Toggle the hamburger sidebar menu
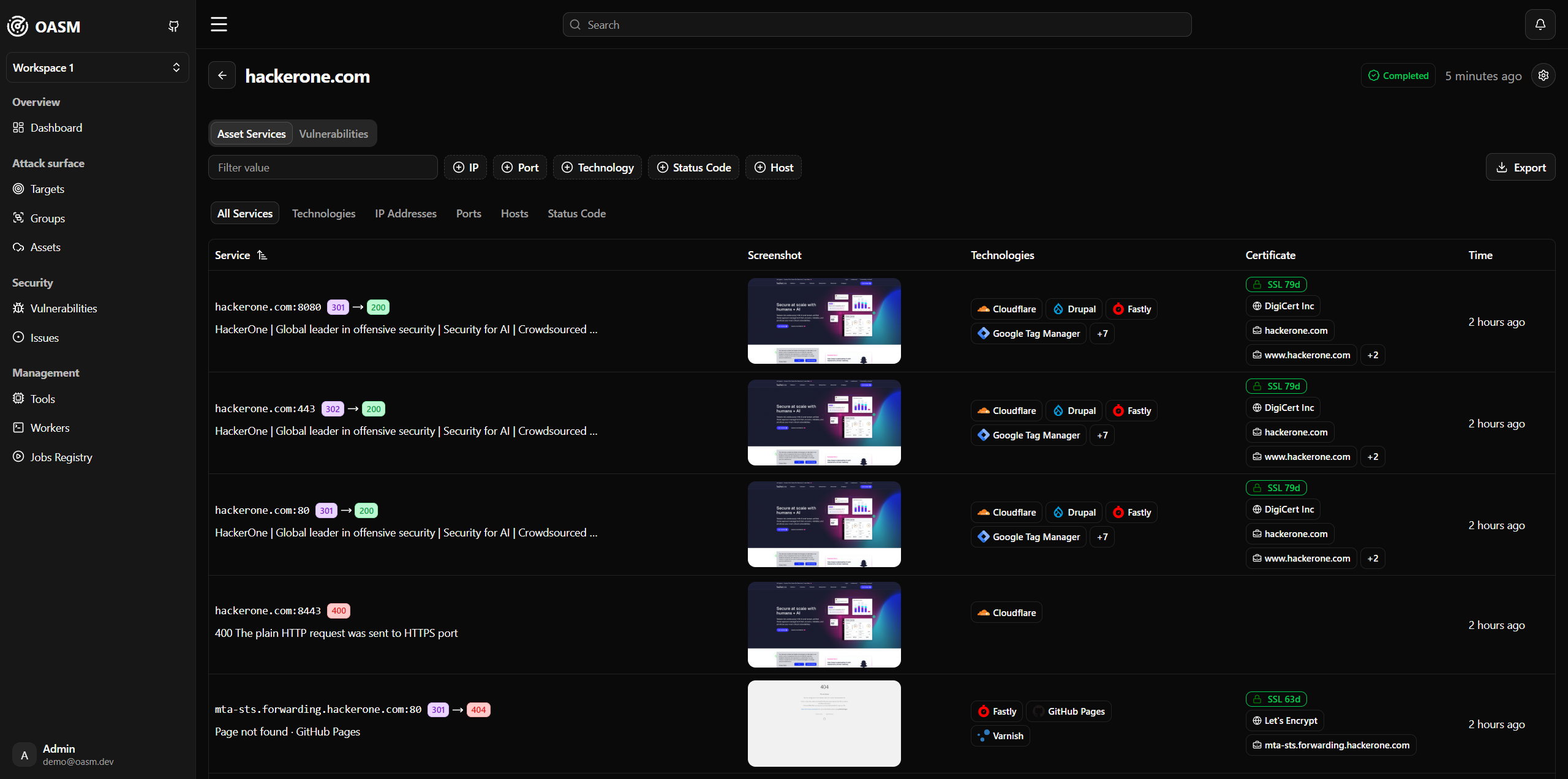Image resolution: width=1568 pixels, height=779 pixels. (219, 24)
